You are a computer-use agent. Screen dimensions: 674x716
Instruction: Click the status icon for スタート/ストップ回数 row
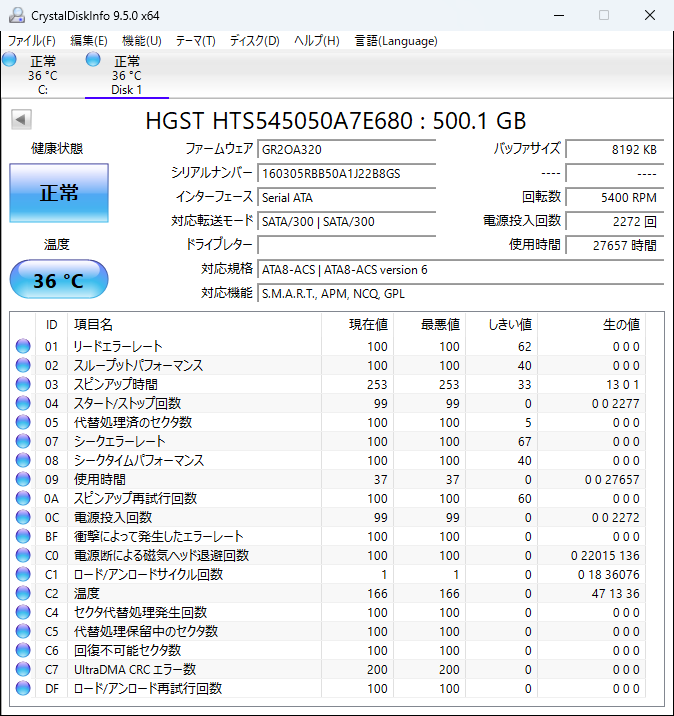click(x=23, y=403)
